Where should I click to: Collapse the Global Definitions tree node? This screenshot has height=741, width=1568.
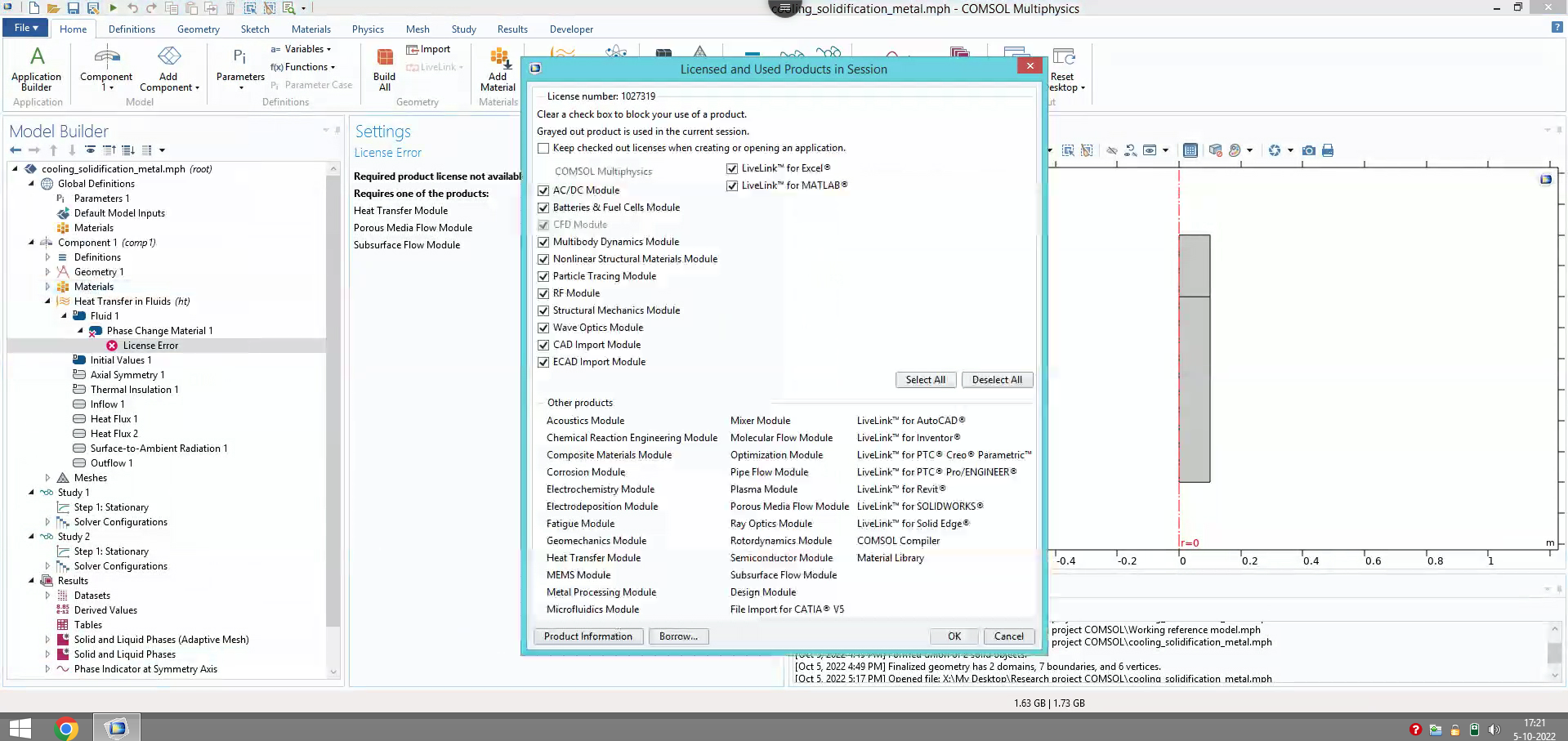(x=32, y=184)
